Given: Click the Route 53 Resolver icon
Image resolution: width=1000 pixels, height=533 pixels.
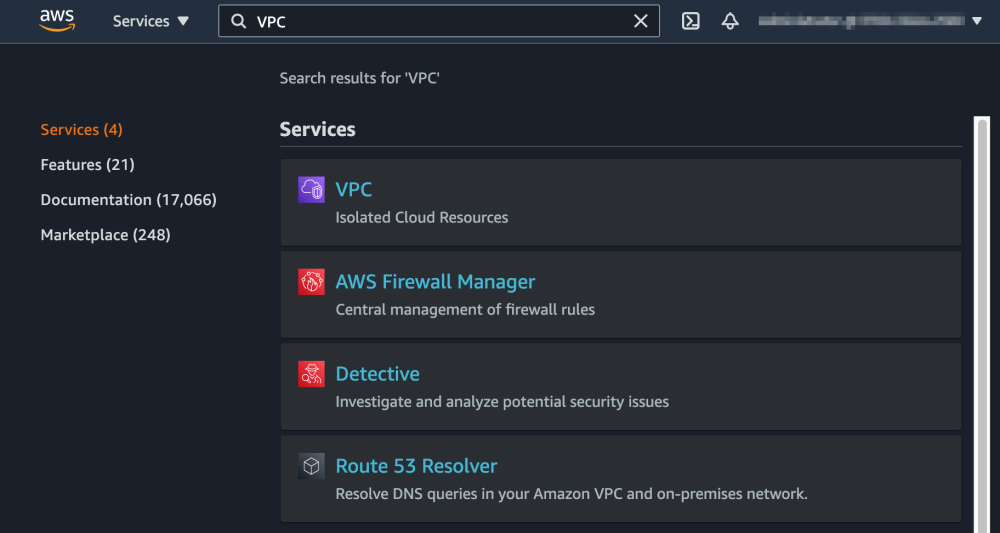Looking at the screenshot, I should [311, 466].
